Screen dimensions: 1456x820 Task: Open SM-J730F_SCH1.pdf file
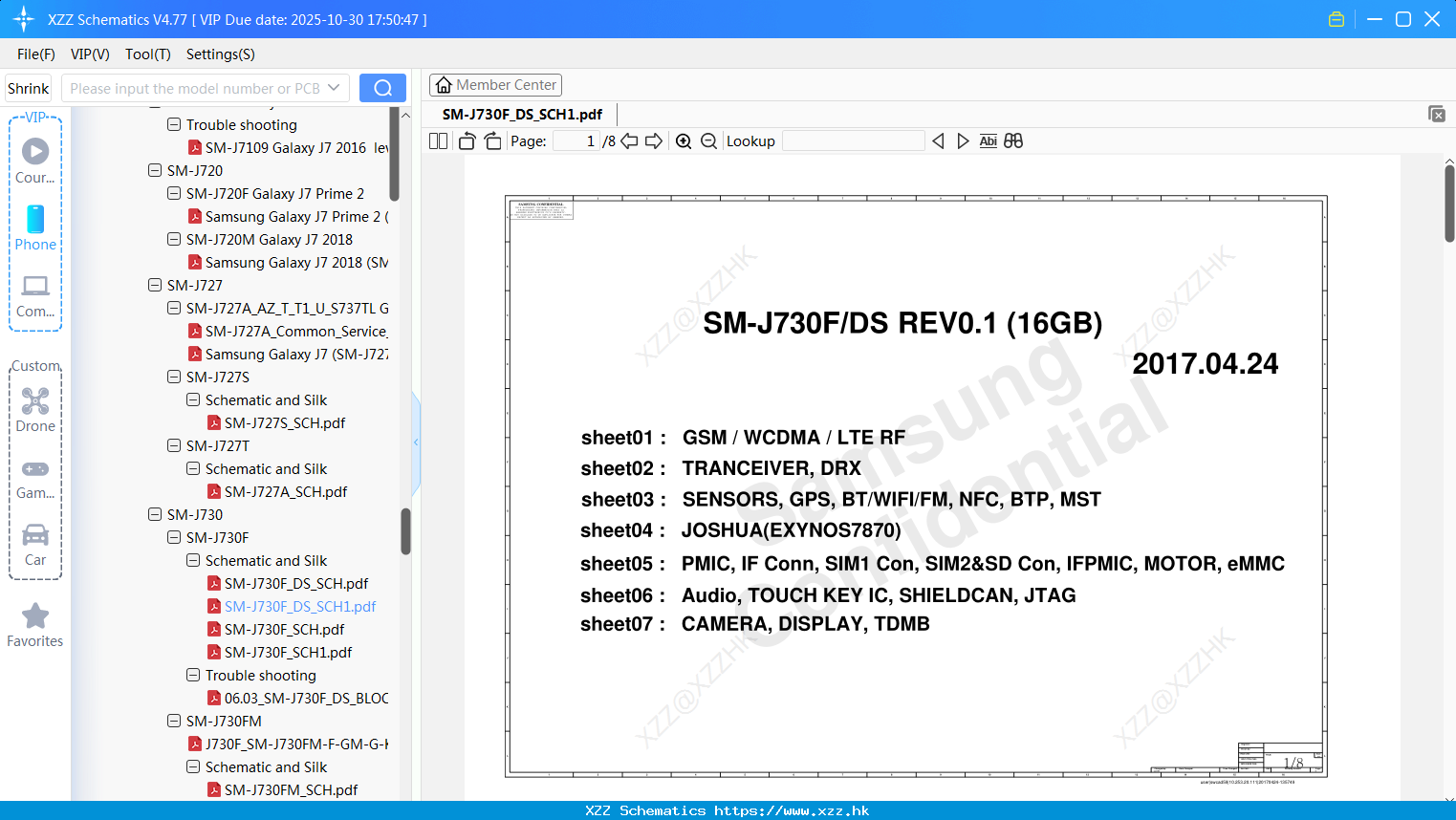288,652
